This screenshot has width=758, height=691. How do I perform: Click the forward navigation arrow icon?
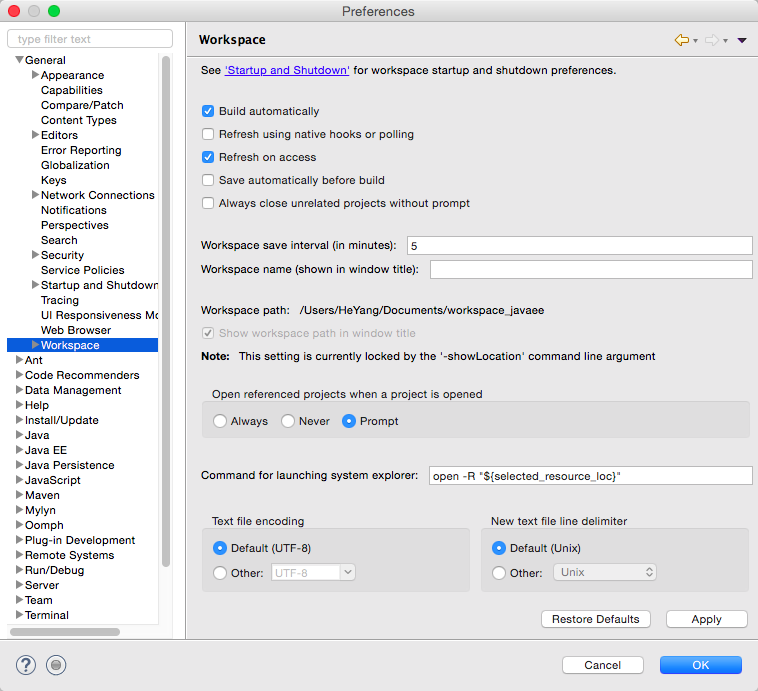[x=712, y=40]
